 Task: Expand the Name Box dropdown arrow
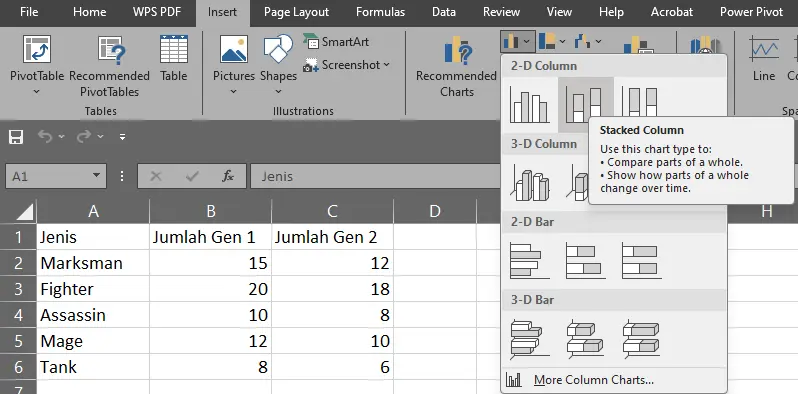point(96,176)
